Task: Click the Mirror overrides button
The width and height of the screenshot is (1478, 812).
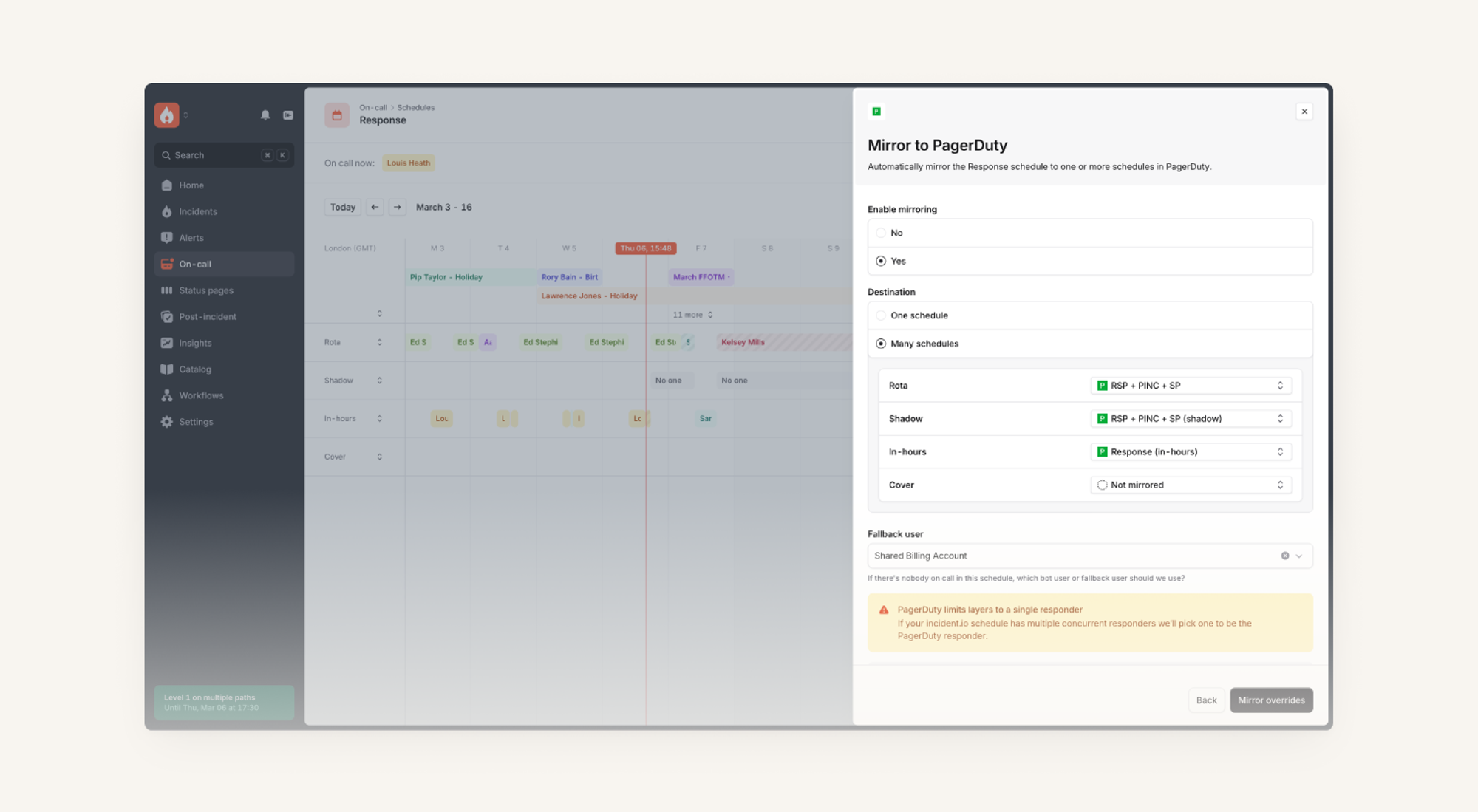Action: point(1271,700)
